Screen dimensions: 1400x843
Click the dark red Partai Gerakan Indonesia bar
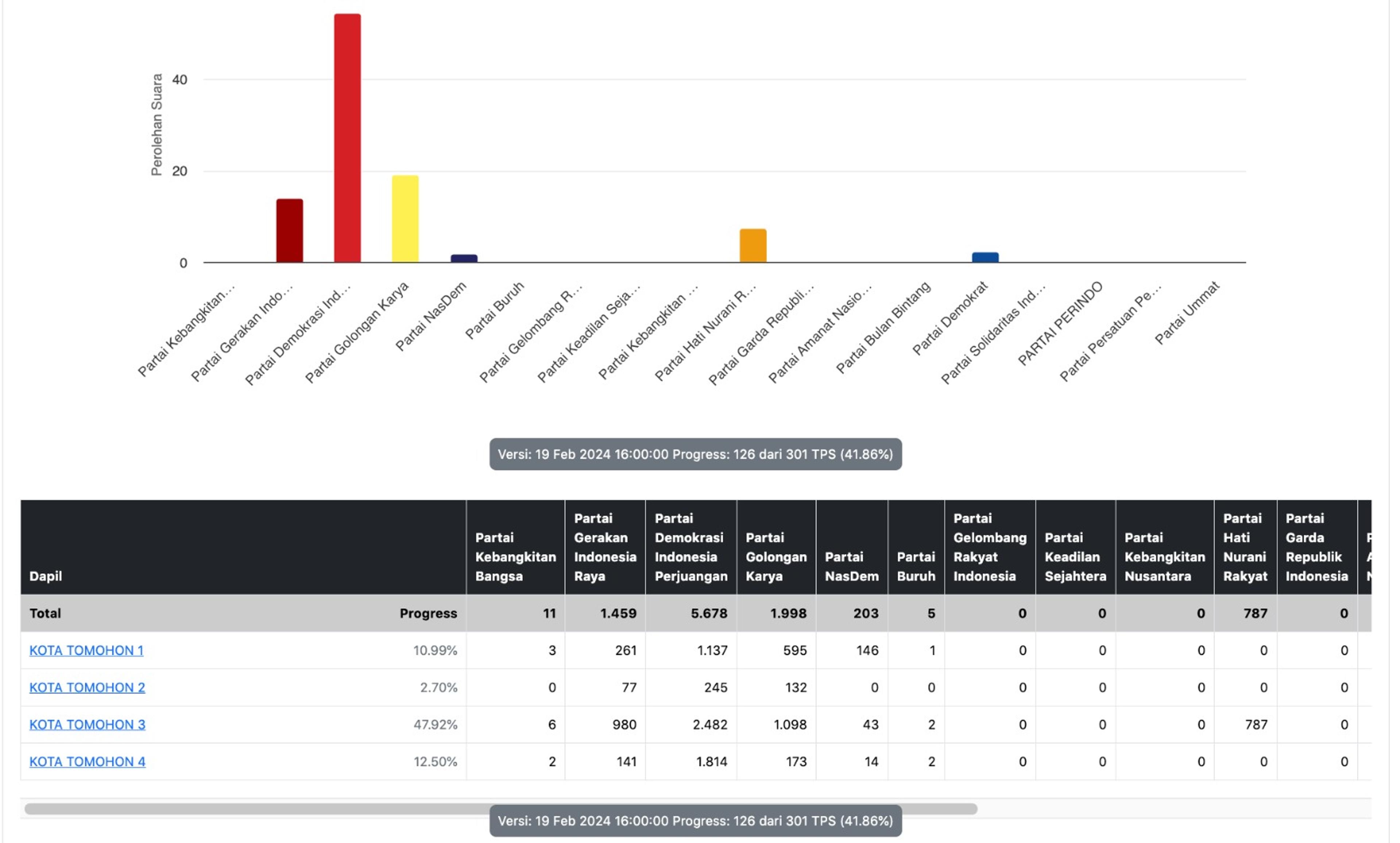tap(289, 231)
